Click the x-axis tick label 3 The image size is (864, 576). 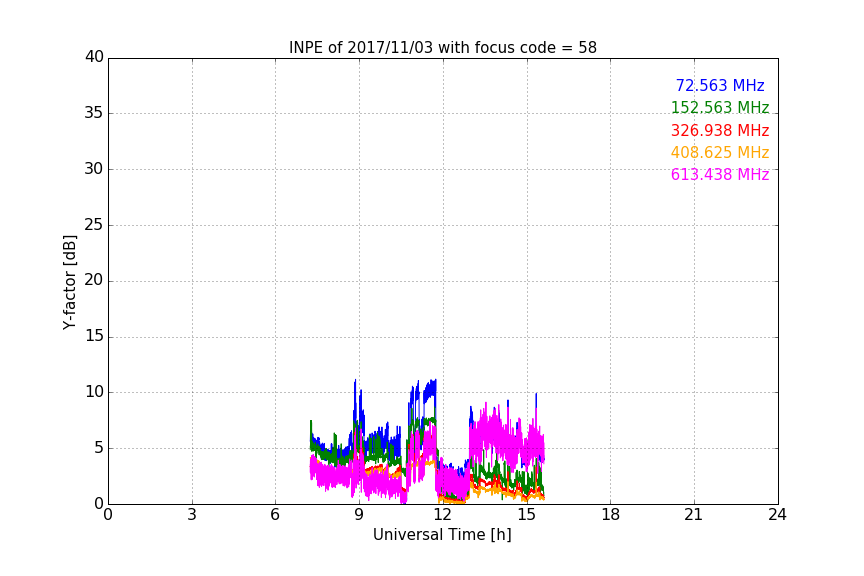192,515
